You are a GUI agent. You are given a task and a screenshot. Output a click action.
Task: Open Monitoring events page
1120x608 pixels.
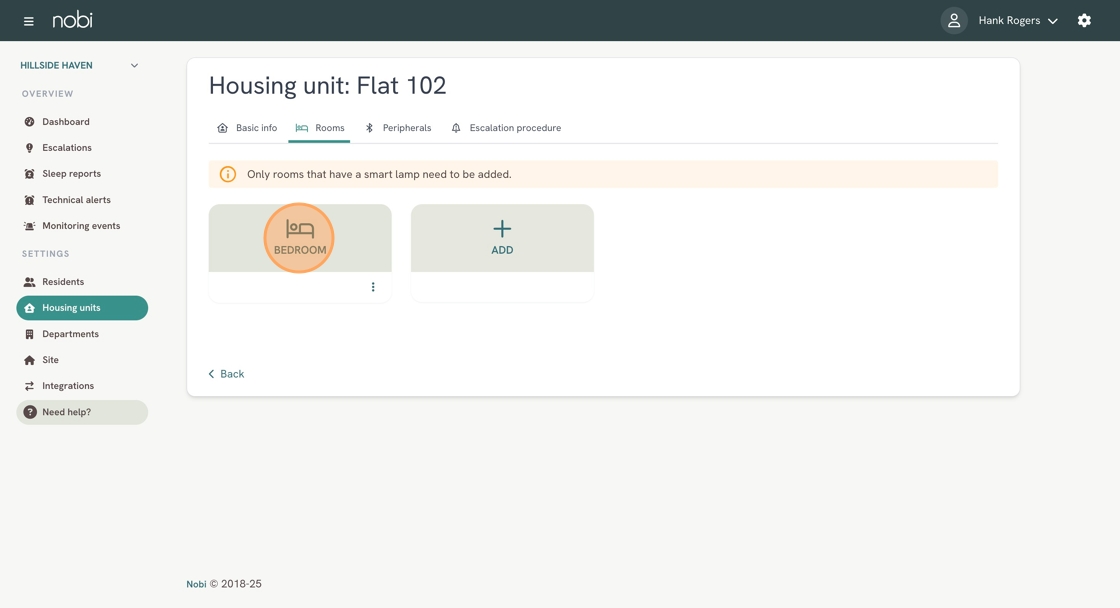(81, 226)
